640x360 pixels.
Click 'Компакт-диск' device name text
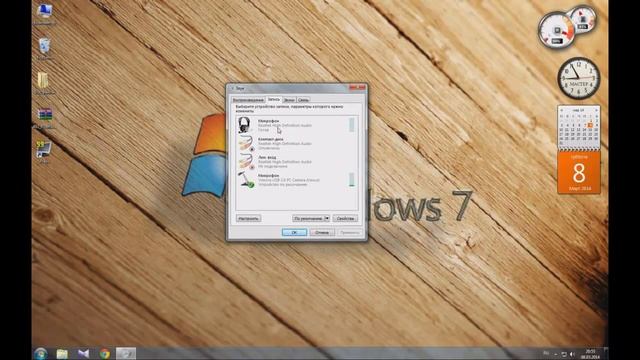pos(270,139)
